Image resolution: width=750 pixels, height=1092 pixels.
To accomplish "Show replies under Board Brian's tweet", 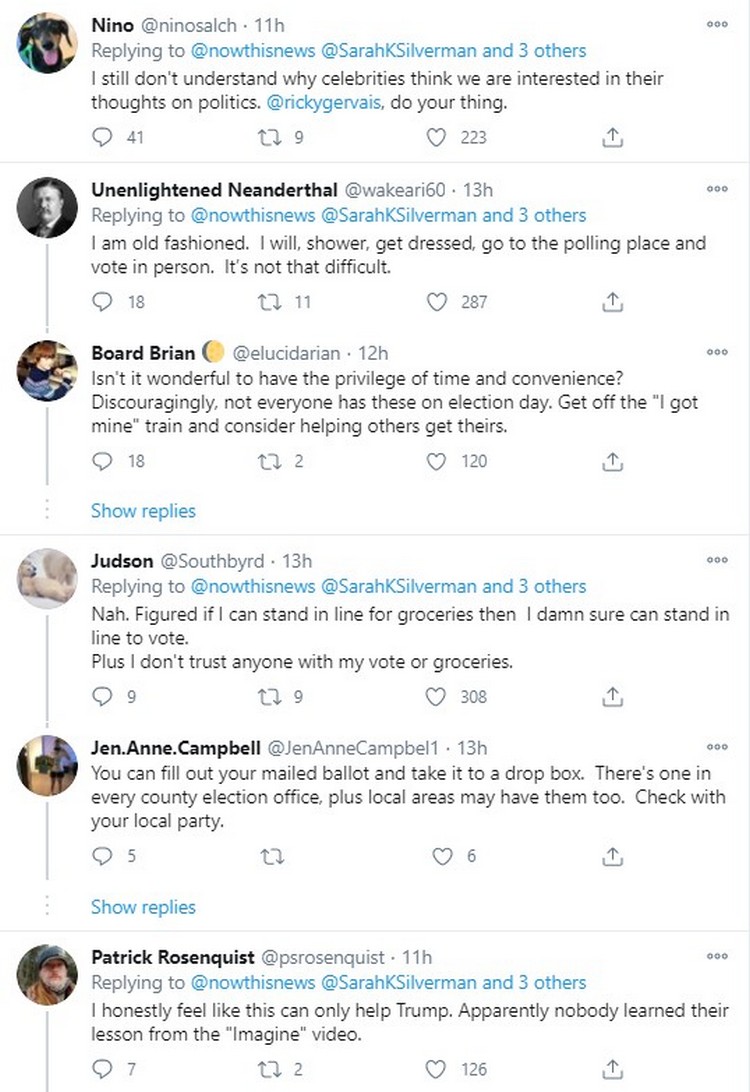I will tap(143, 510).
